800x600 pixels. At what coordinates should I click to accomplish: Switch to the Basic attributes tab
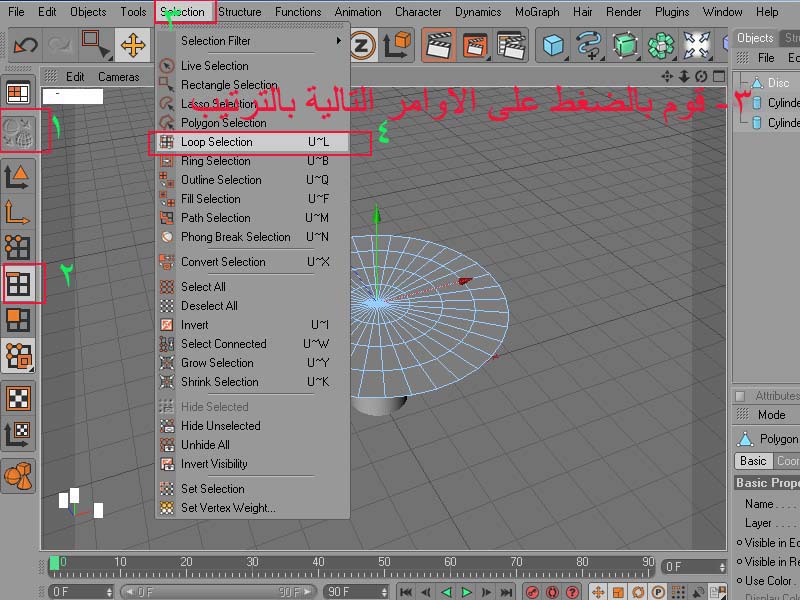pyautogui.click(x=753, y=461)
